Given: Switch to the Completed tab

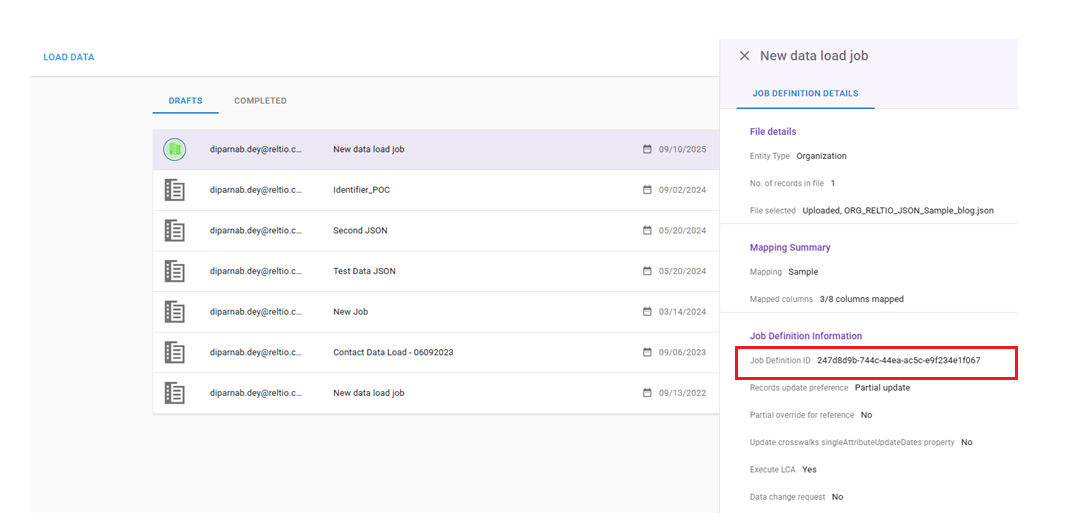Looking at the screenshot, I should coord(260,101).
